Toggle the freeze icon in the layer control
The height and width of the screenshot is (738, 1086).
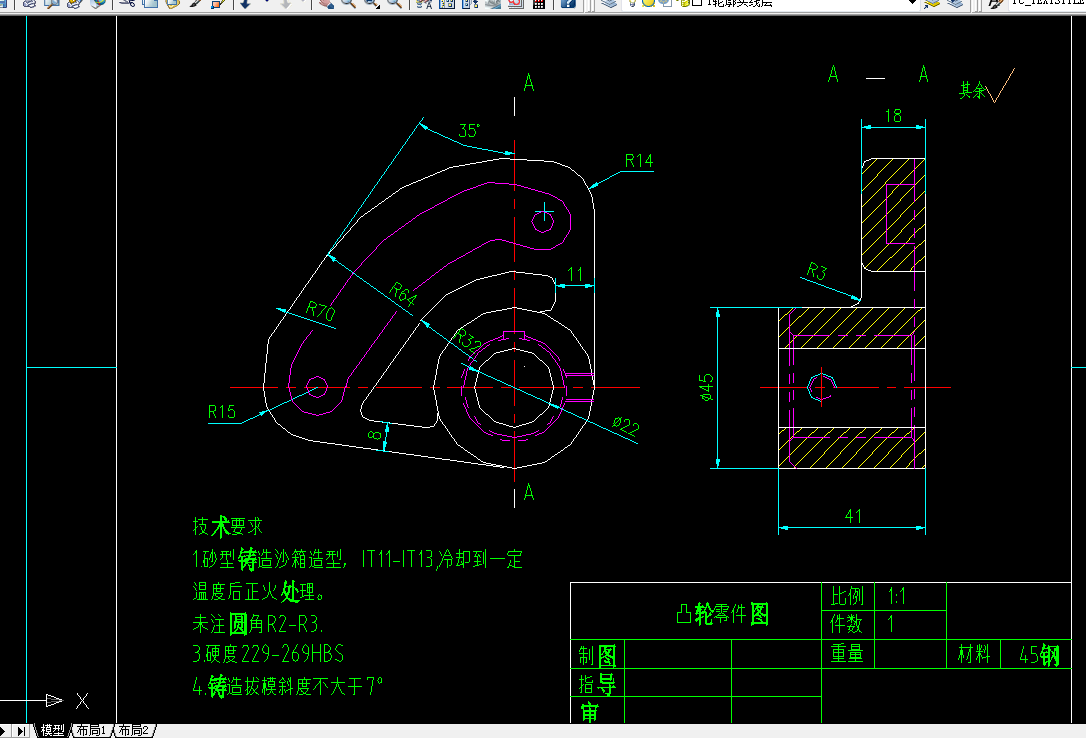(x=647, y=5)
